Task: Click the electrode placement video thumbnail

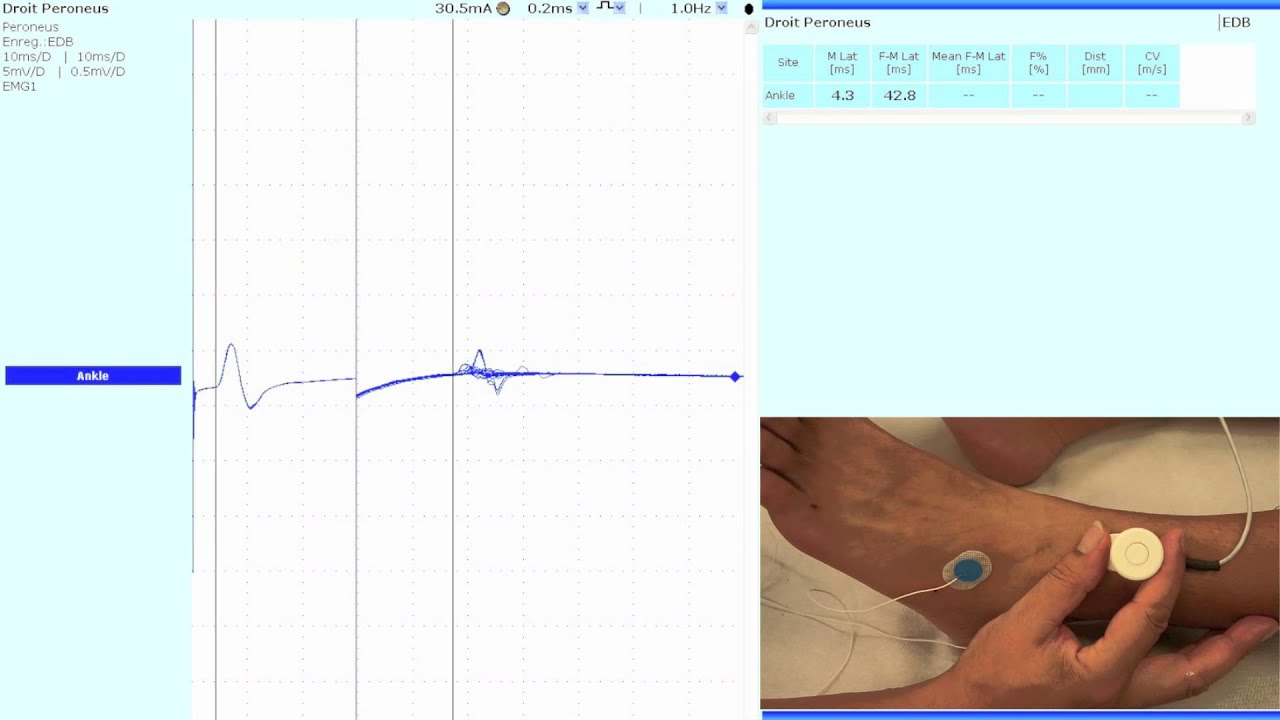Action: coord(1020,563)
